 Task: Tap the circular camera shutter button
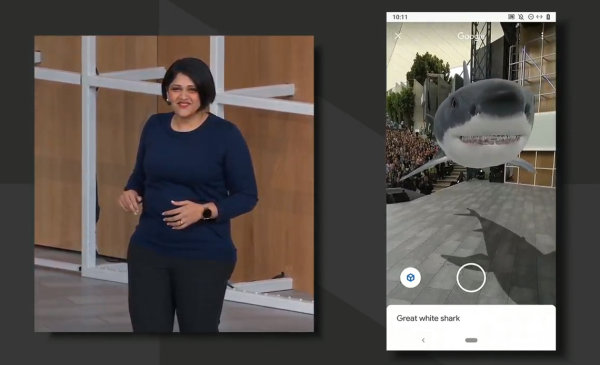471,278
